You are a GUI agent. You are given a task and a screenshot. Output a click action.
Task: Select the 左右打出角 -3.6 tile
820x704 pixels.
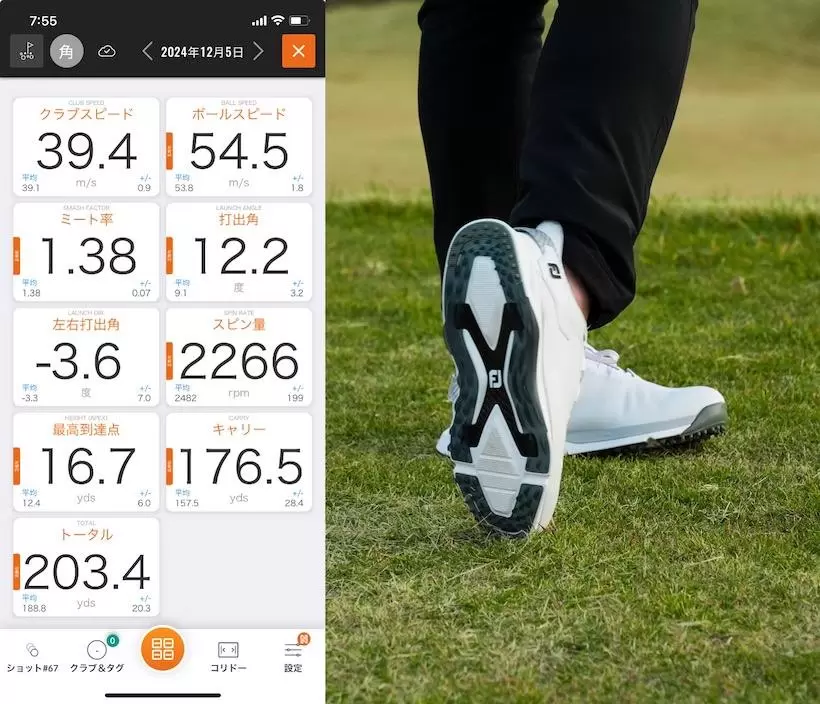click(x=86, y=357)
